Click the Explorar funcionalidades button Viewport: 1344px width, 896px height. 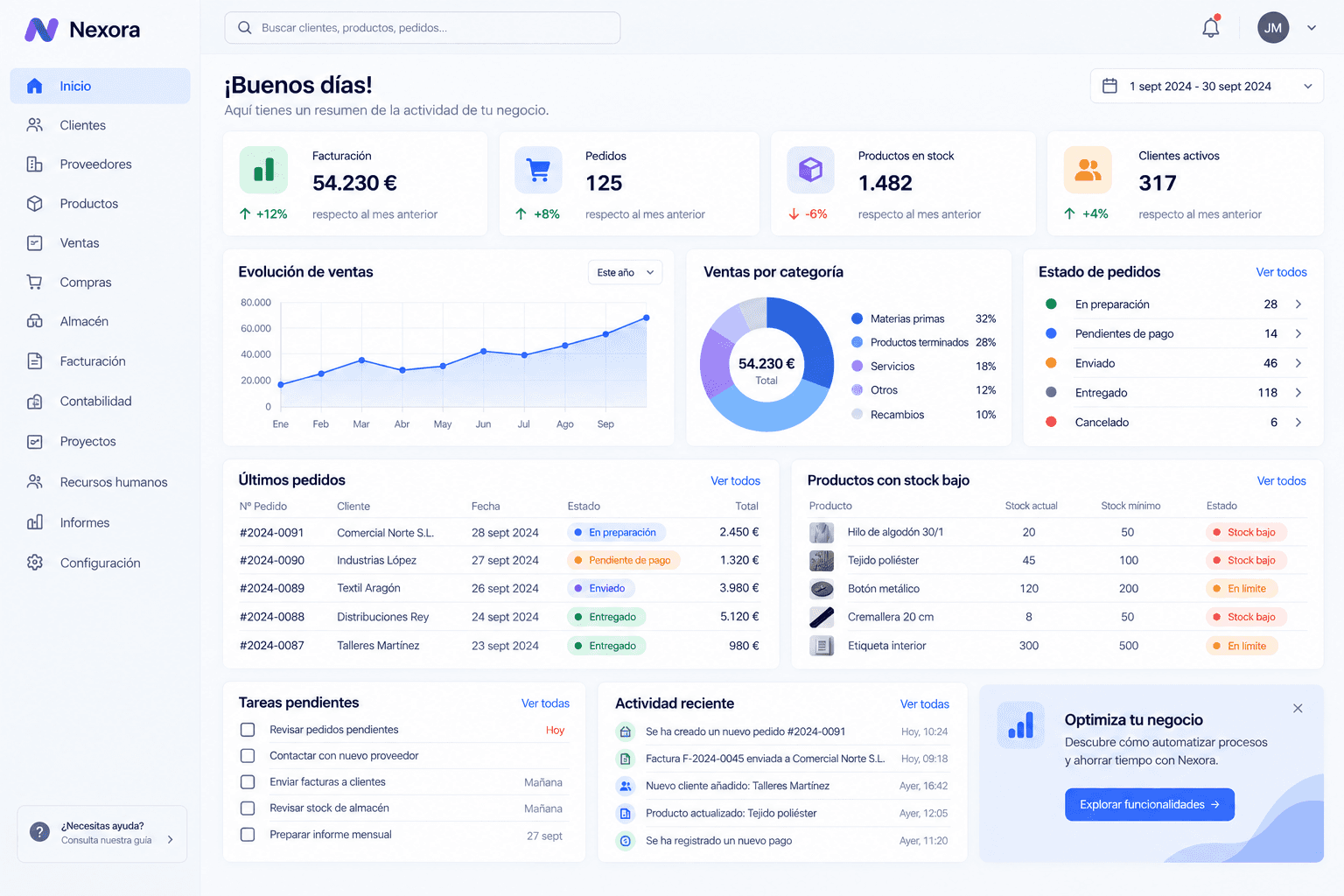[x=1149, y=804]
